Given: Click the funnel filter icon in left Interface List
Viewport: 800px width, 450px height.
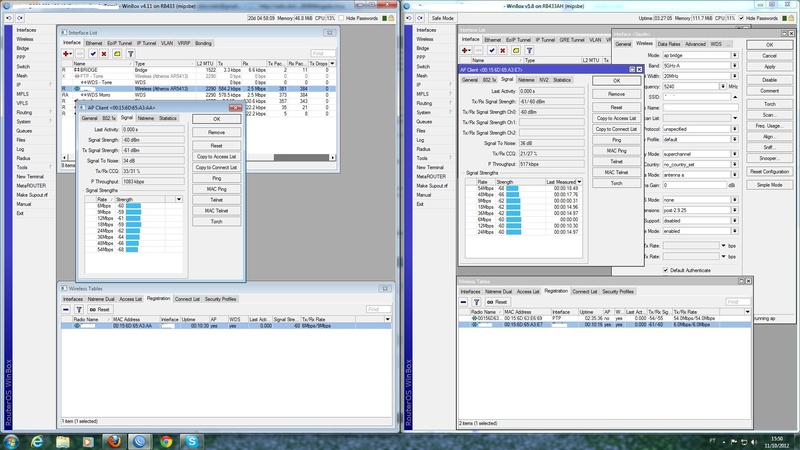Looking at the screenshot, I should [130, 54].
